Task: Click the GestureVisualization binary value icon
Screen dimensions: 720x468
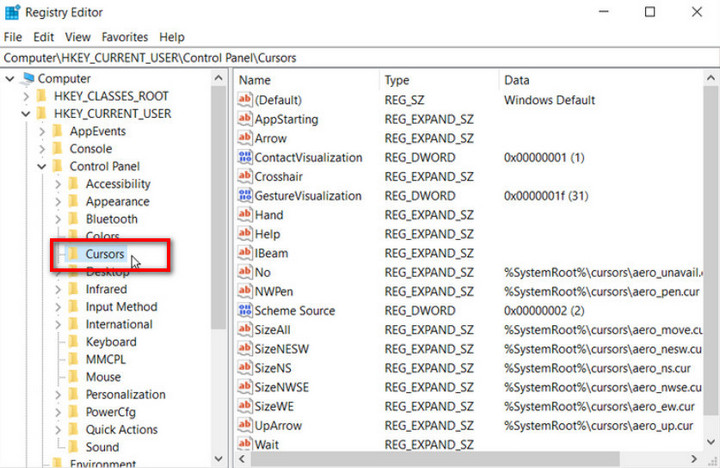Action: 245,196
